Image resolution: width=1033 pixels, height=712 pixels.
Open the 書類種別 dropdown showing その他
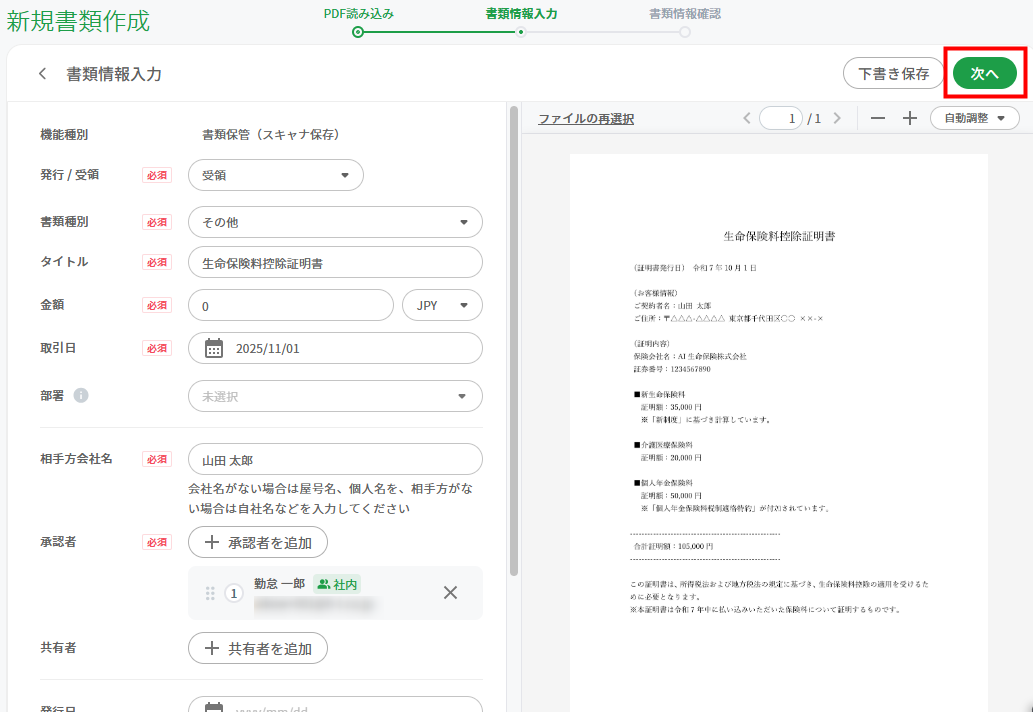[x=335, y=222]
